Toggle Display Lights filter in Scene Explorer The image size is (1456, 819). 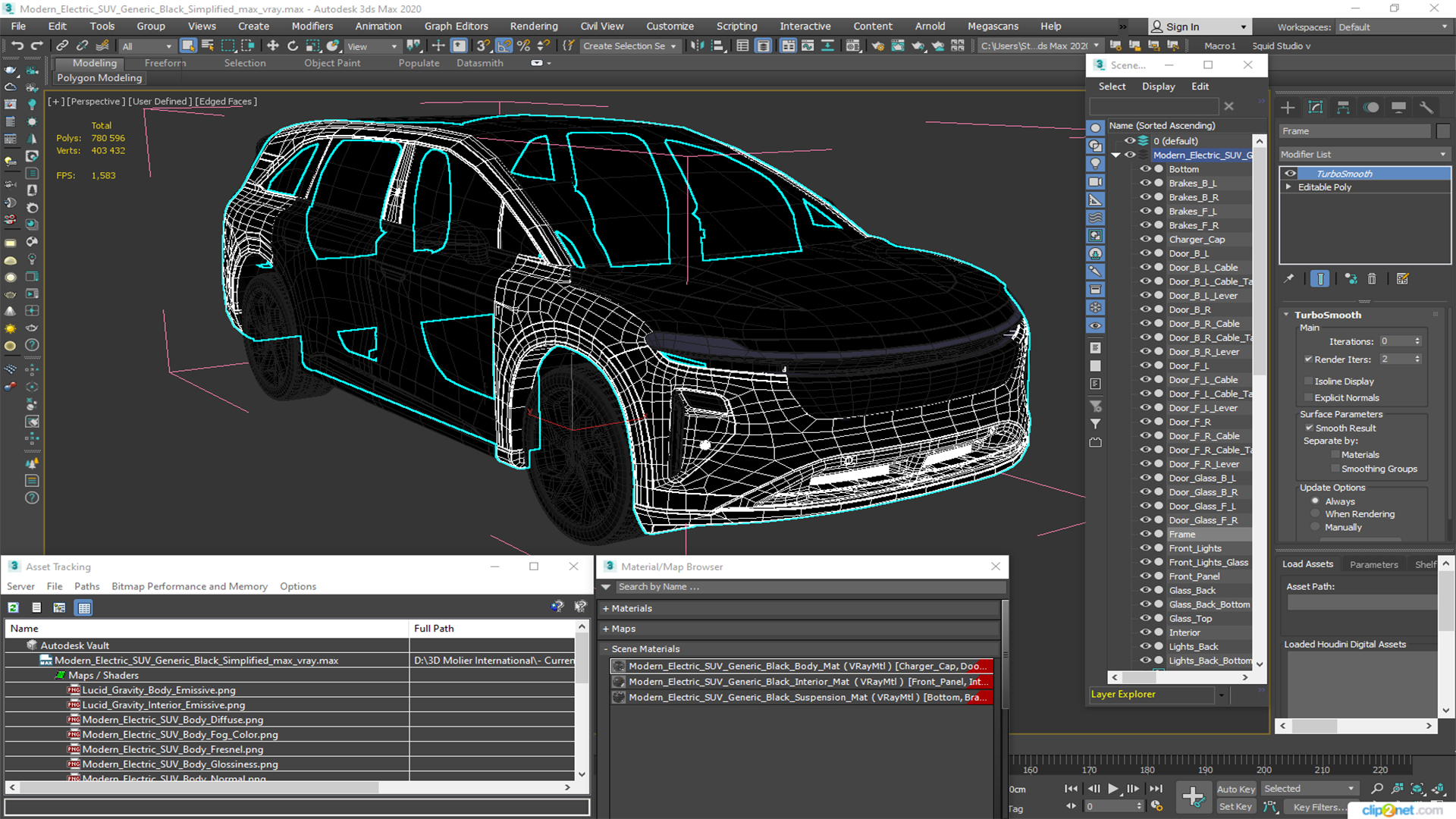[x=1096, y=164]
